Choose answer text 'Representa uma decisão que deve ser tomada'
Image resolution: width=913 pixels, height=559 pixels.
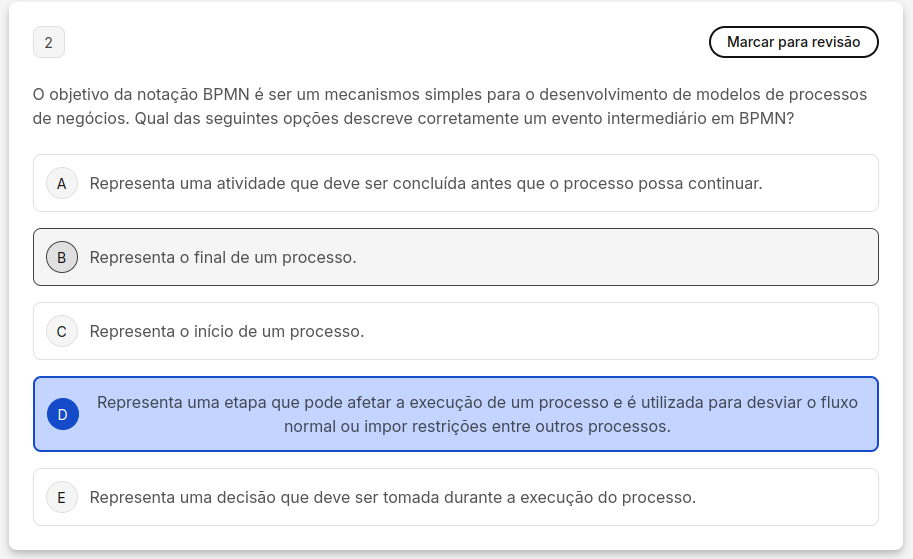(x=392, y=497)
